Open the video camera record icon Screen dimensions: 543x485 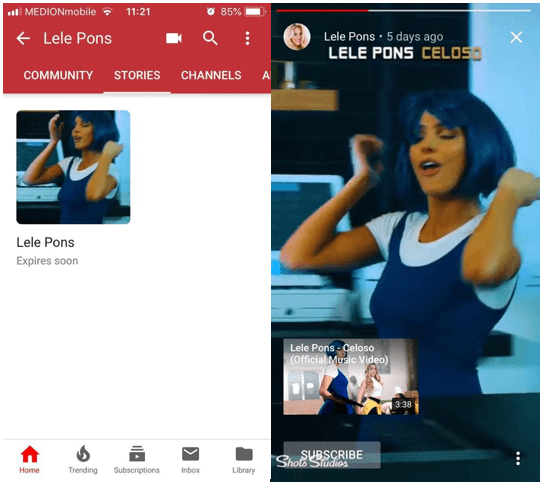click(174, 38)
